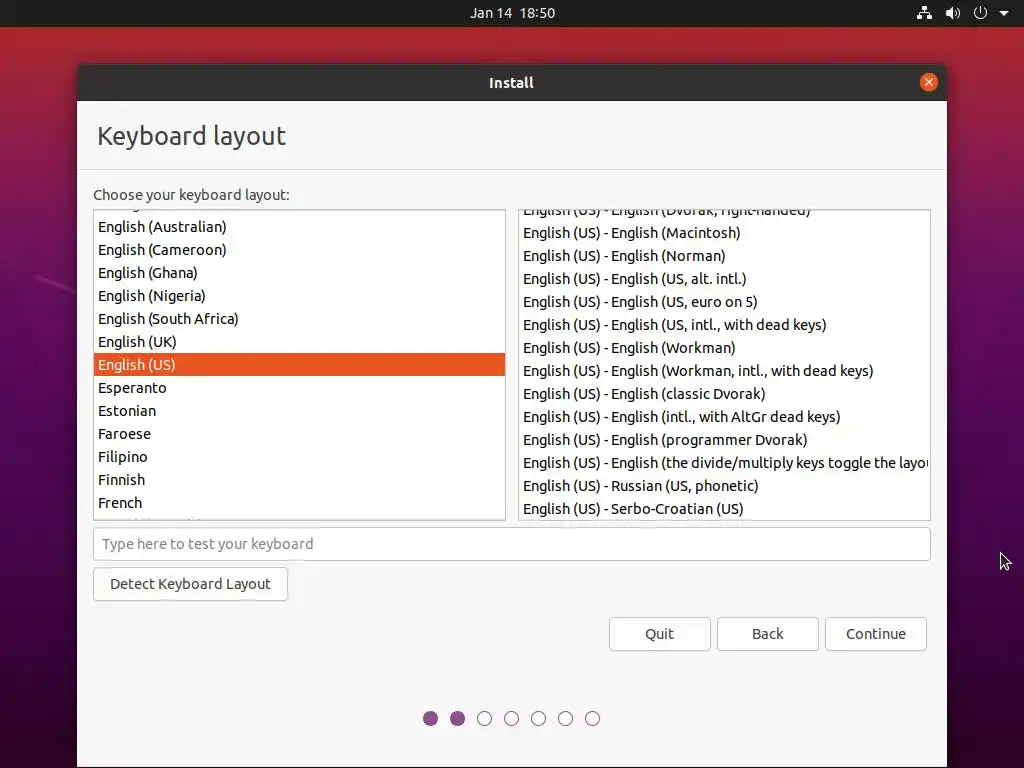Image resolution: width=1024 pixels, height=768 pixels.
Task: Go Back to the previous step
Action: click(767, 634)
